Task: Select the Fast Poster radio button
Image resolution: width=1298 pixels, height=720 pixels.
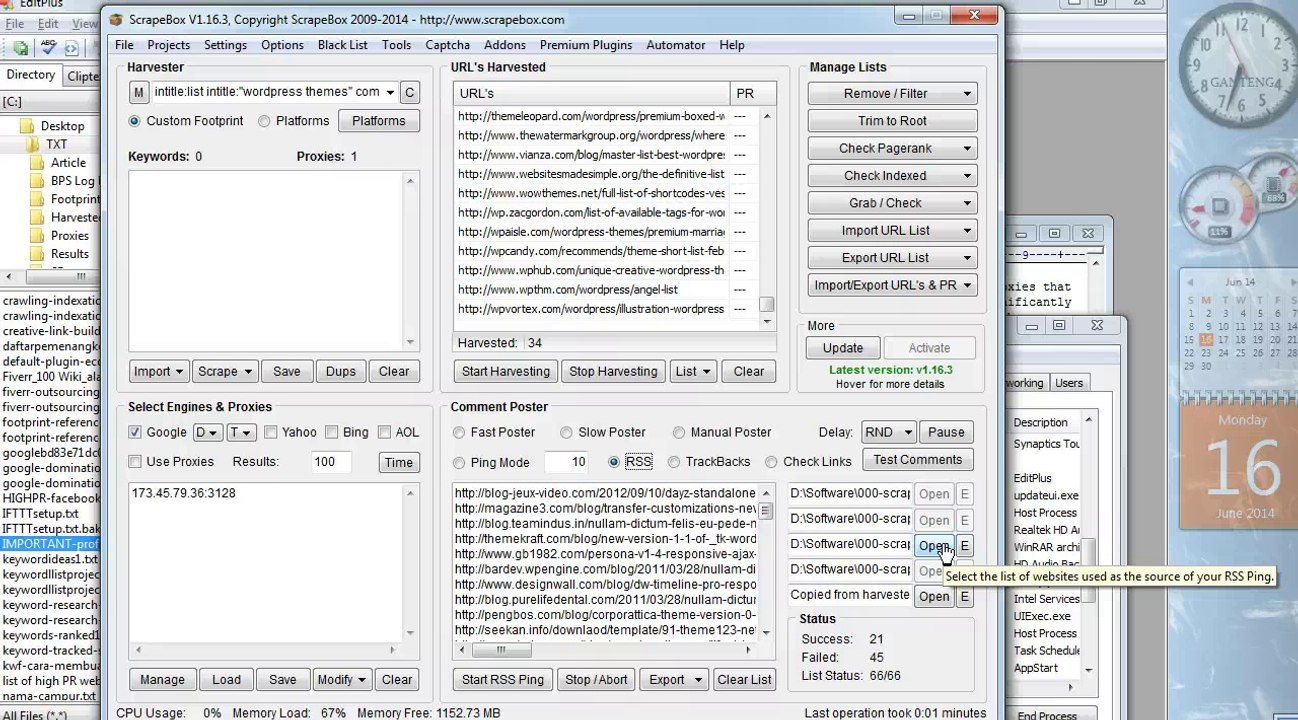Action: pyautogui.click(x=459, y=432)
